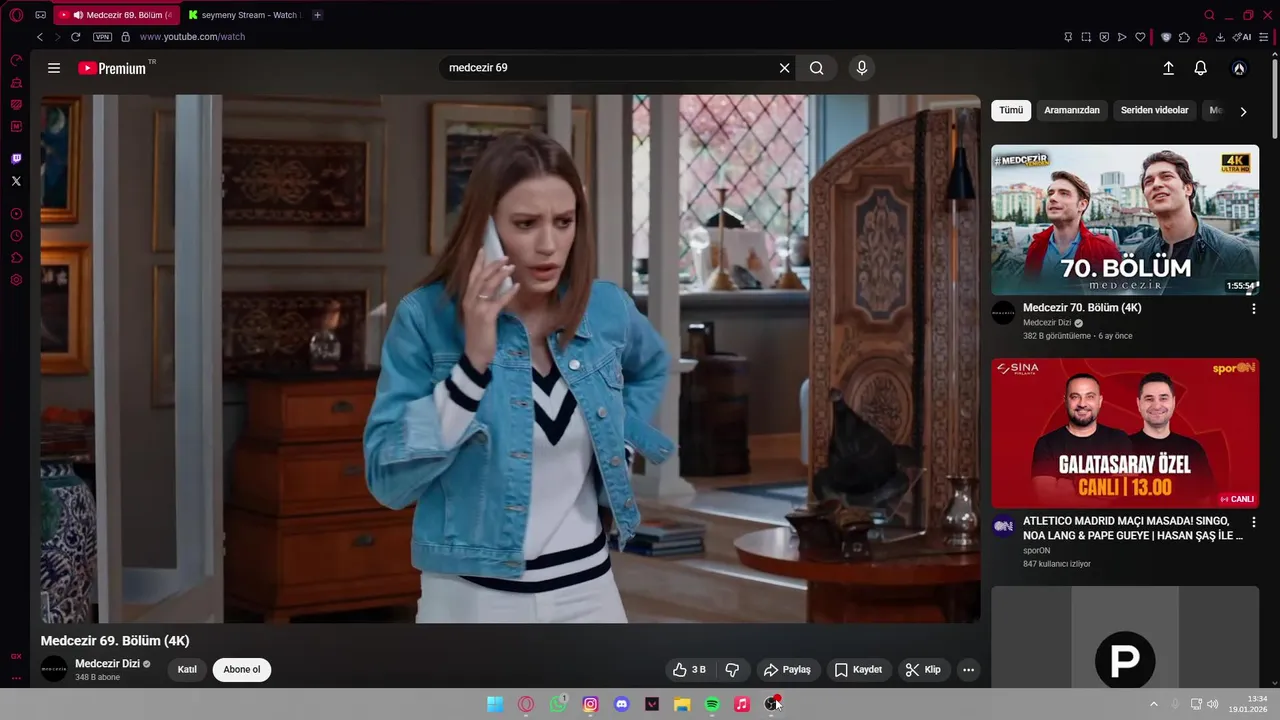Viewport: 1280px width, 720px height.
Task: Go to YouTube Premium home logo
Action: [113, 68]
